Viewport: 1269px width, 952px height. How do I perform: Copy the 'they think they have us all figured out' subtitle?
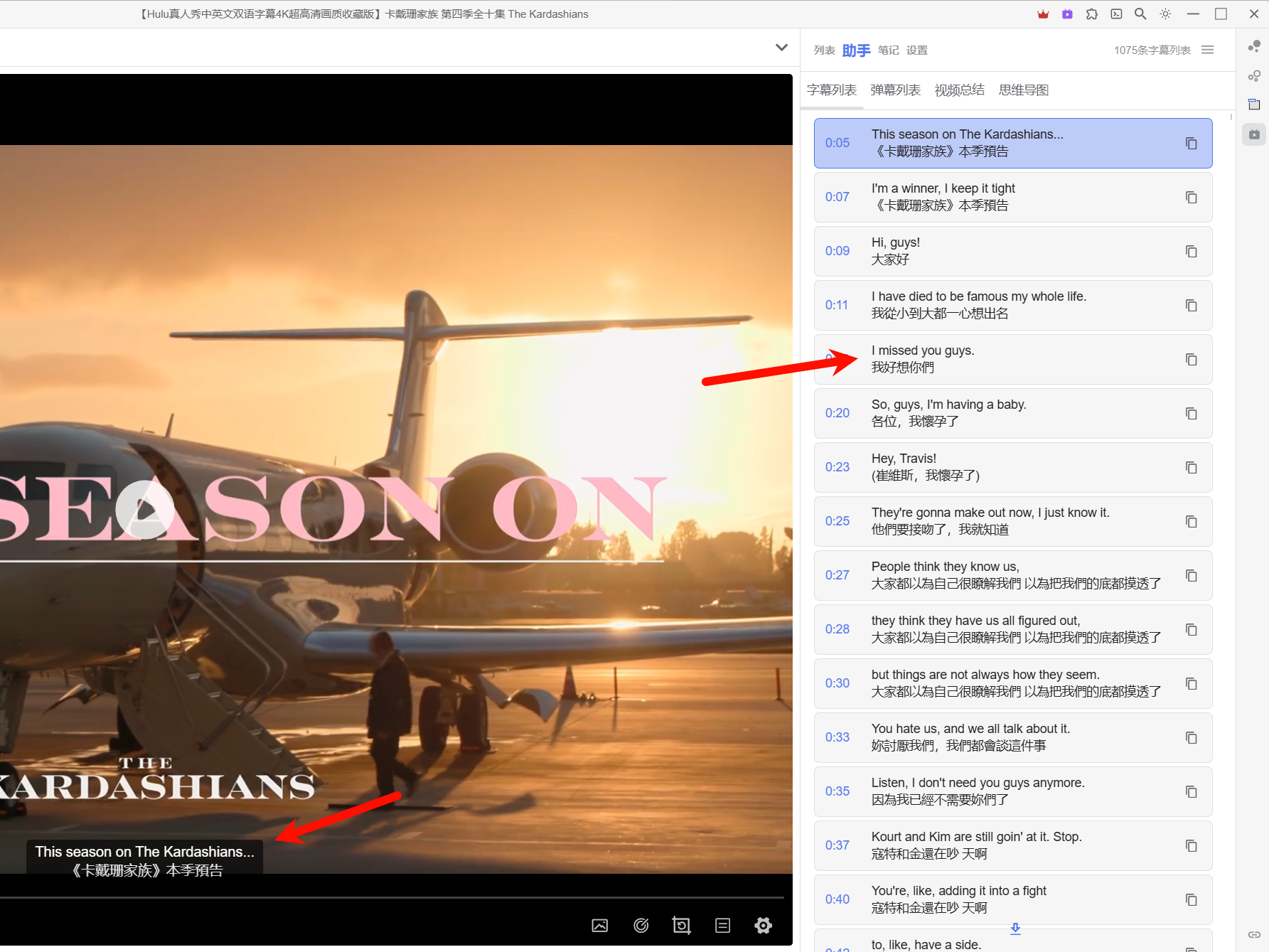click(x=1192, y=630)
